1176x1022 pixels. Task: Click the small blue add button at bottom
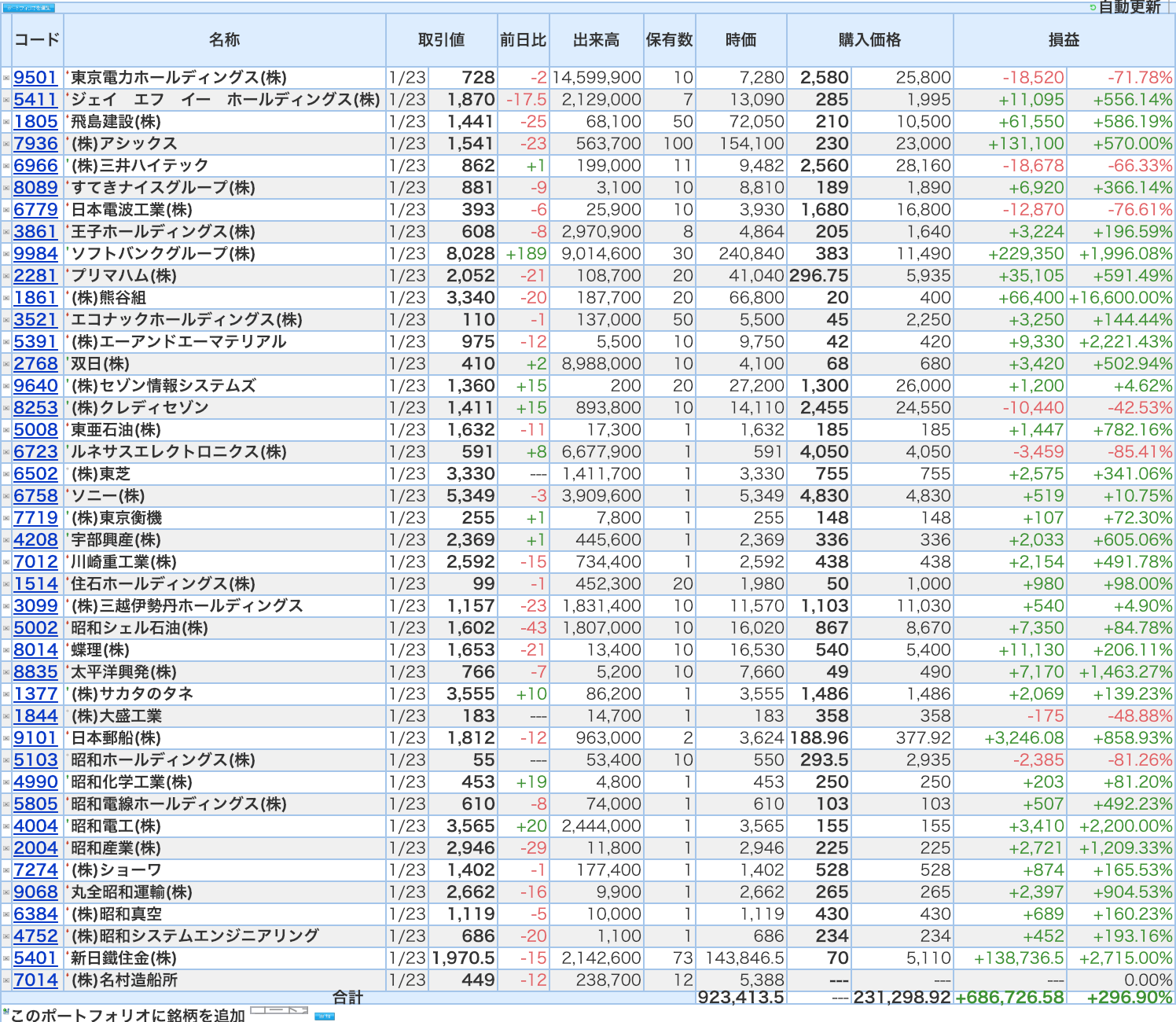pyautogui.click(x=325, y=1016)
